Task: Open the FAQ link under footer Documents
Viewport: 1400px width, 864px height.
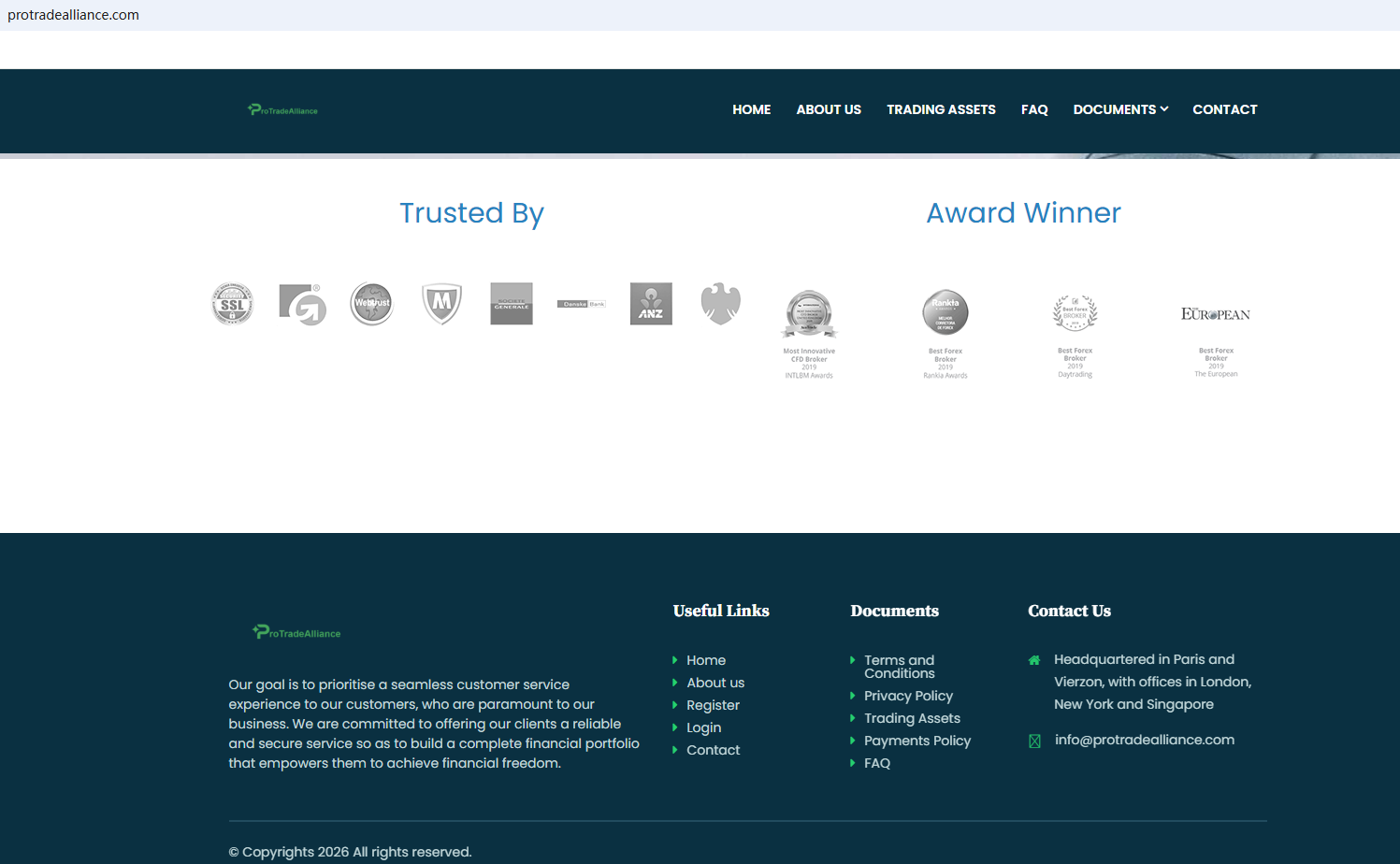Action: (x=877, y=763)
